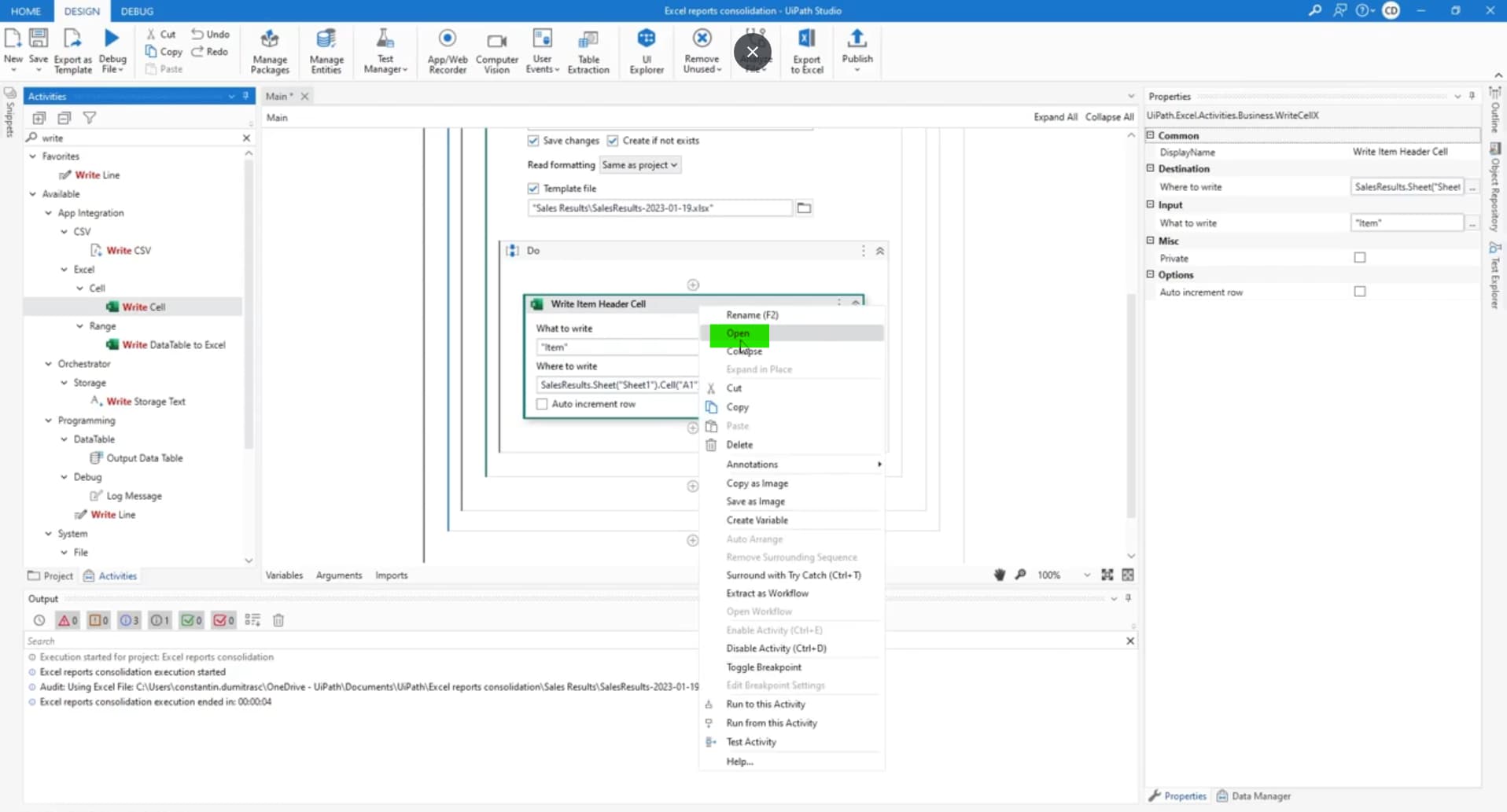Collapse the Programming tree node
This screenshot has height=812, width=1507.
pos(49,421)
